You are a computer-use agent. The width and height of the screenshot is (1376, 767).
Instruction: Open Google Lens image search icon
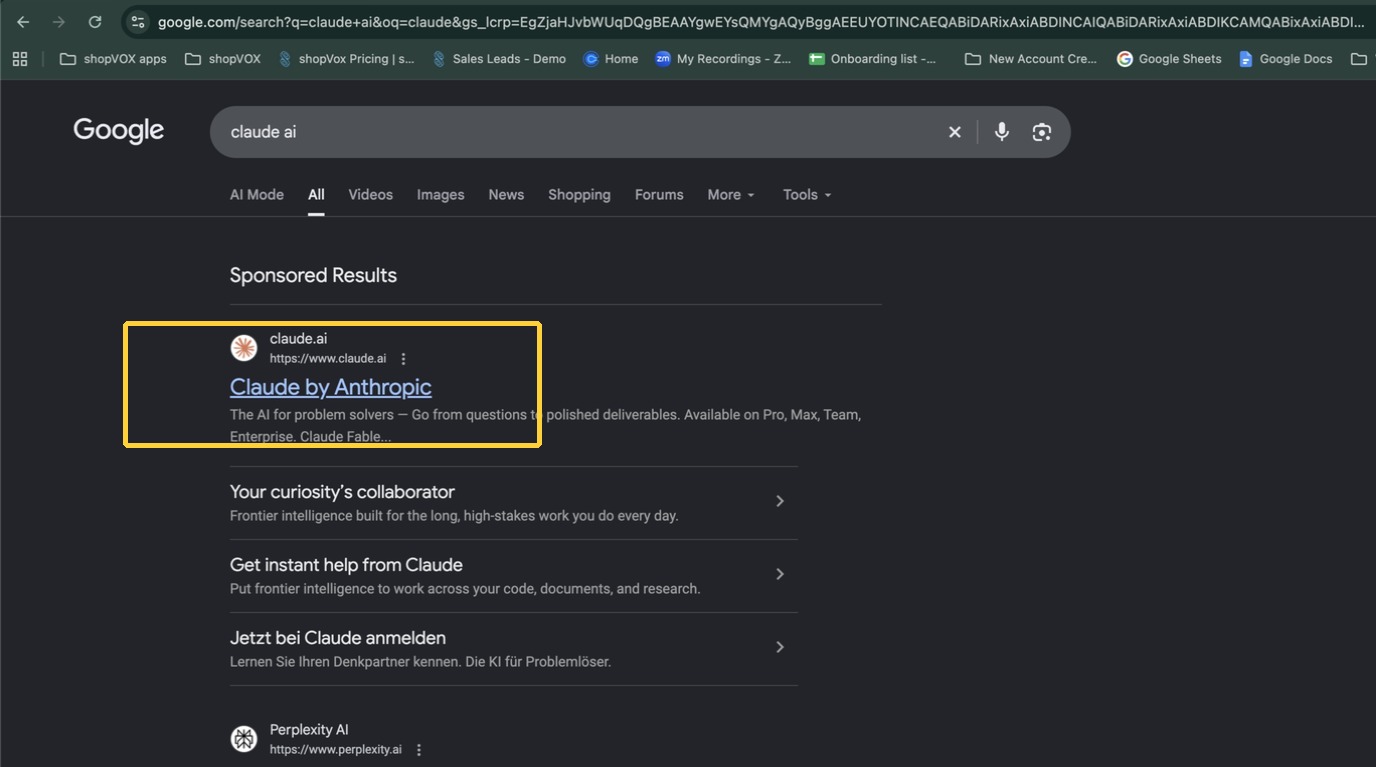(x=1042, y=132)
